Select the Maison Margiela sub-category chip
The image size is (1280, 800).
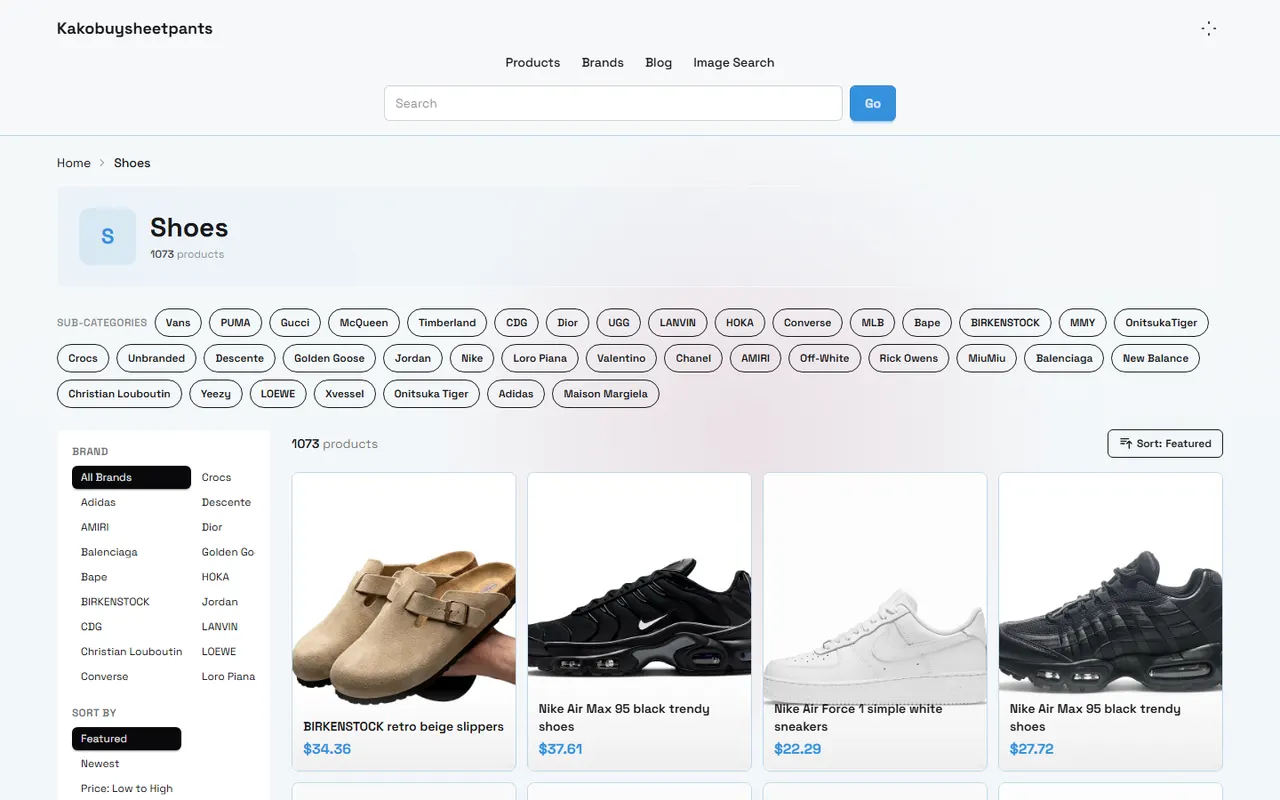coord(605,394)
